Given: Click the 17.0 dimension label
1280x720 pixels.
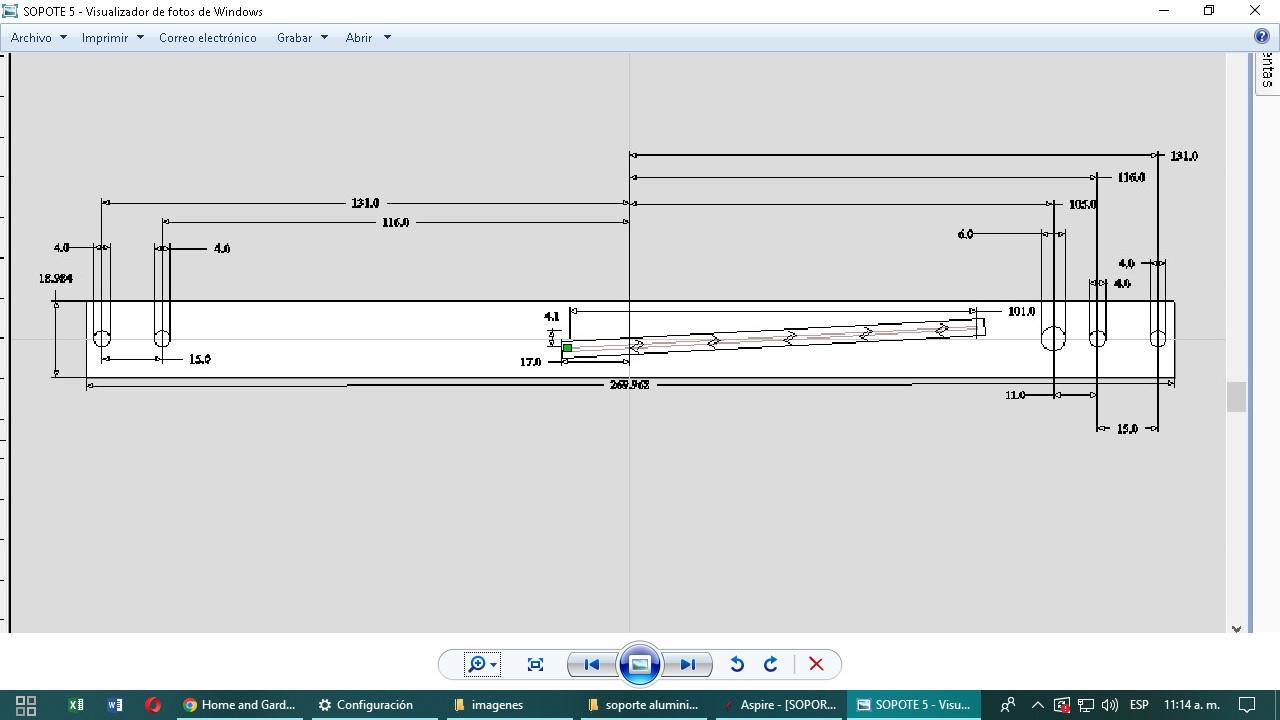Looking at the screenshot, I should coord(530,362).
